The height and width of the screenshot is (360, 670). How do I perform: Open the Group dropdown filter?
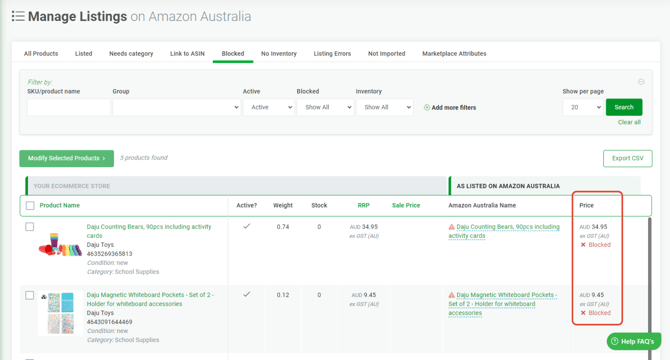click(x=176, y=107)
